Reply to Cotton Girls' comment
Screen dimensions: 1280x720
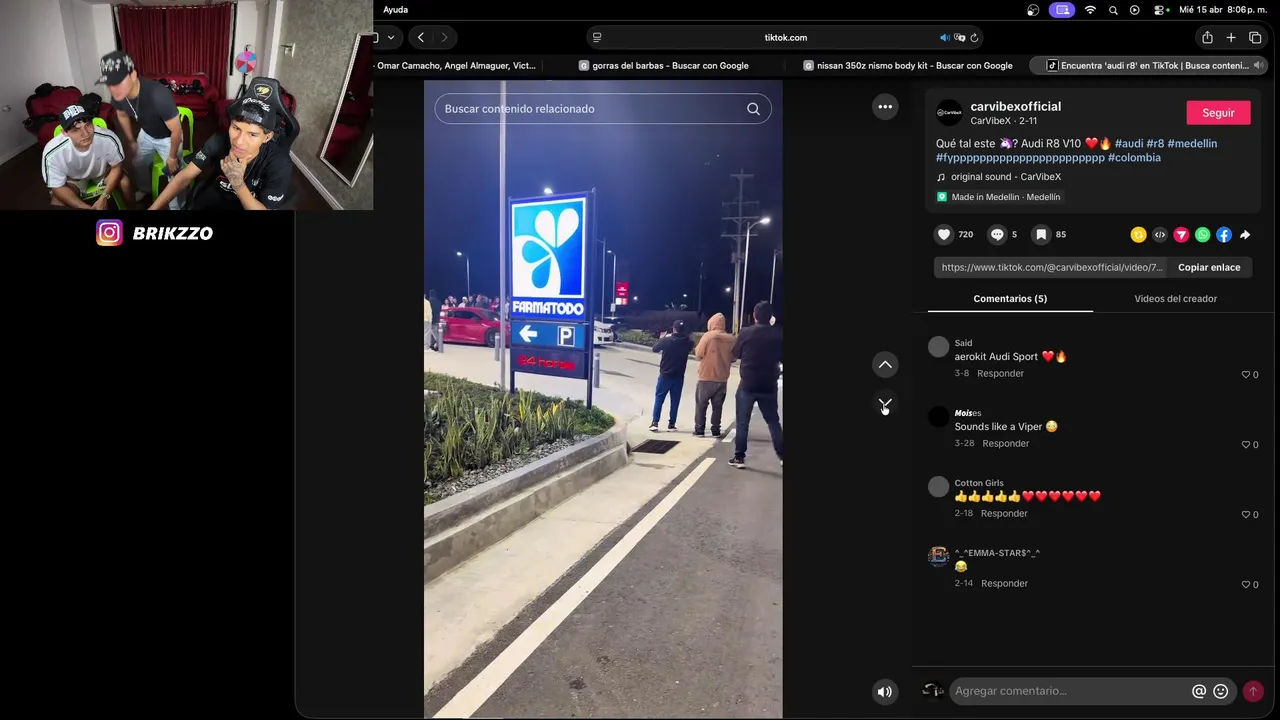(x=1004, y=514)
